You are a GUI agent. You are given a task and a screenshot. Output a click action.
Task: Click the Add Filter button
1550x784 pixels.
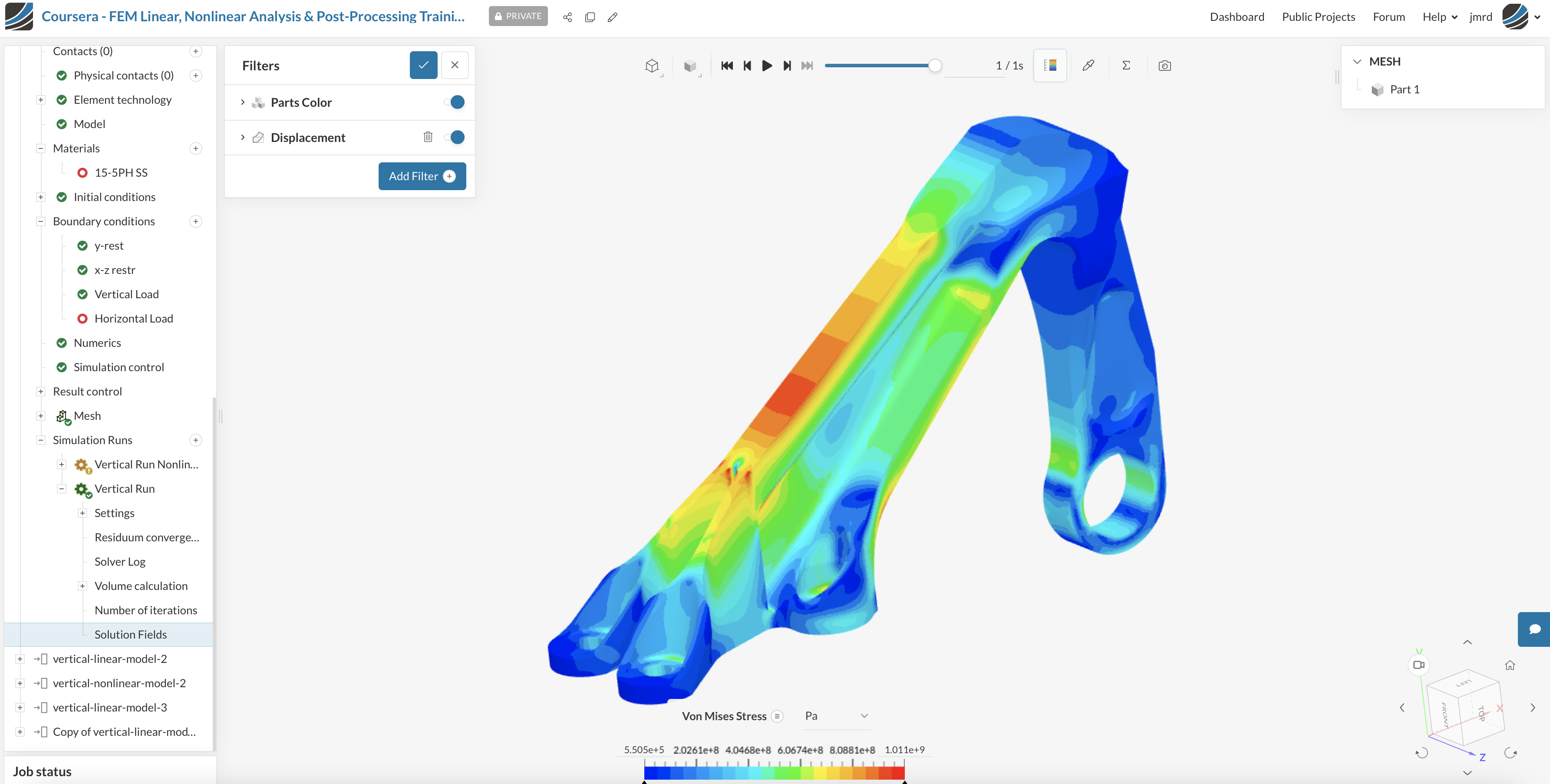pyautogui.click(x=422, y=176)
